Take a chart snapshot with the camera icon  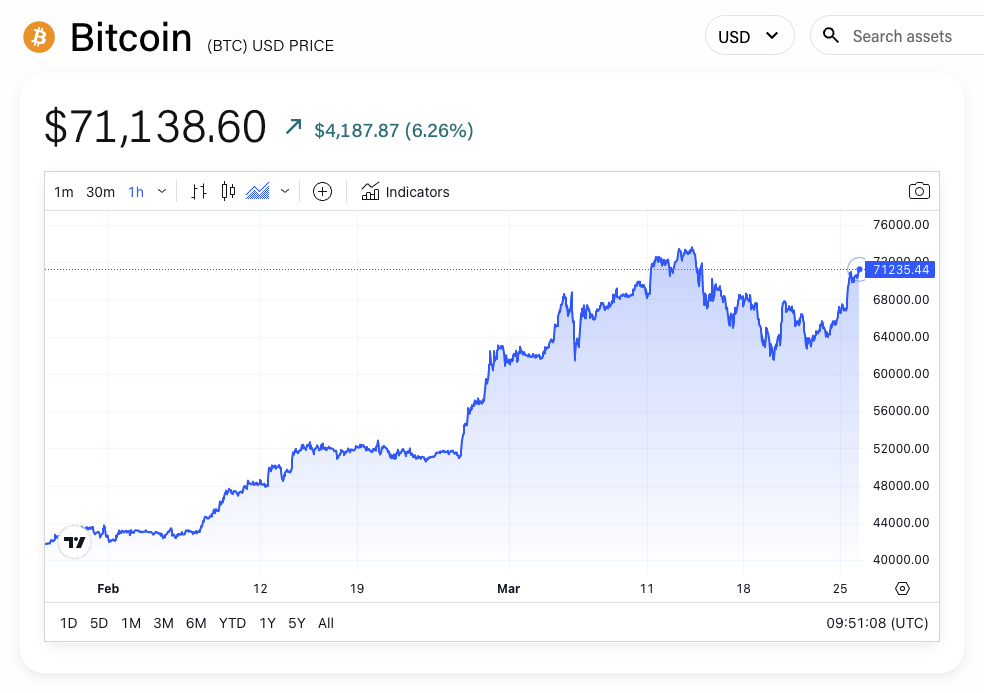point(919,191)
